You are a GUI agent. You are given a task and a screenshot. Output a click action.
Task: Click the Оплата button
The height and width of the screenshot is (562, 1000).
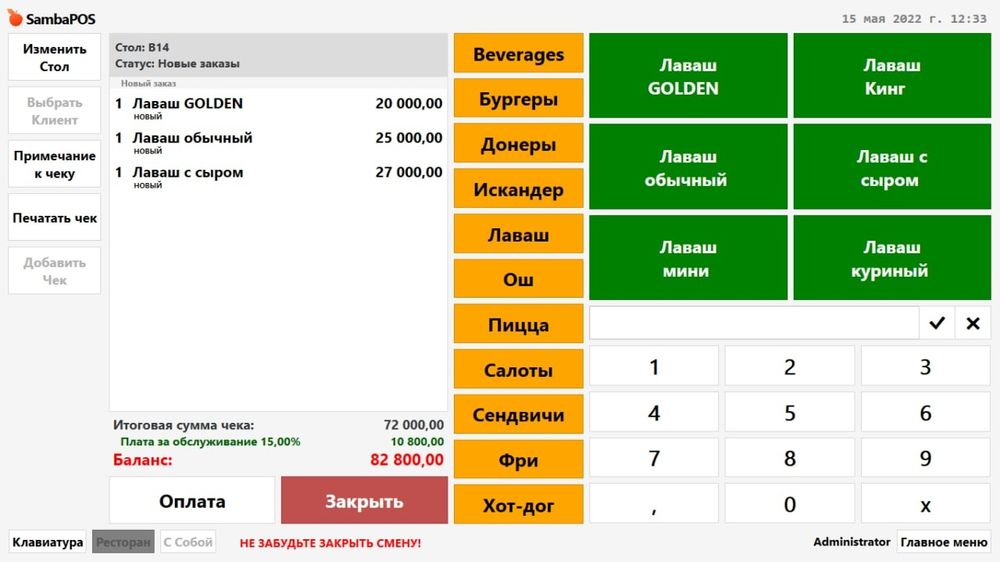[192, 501]
